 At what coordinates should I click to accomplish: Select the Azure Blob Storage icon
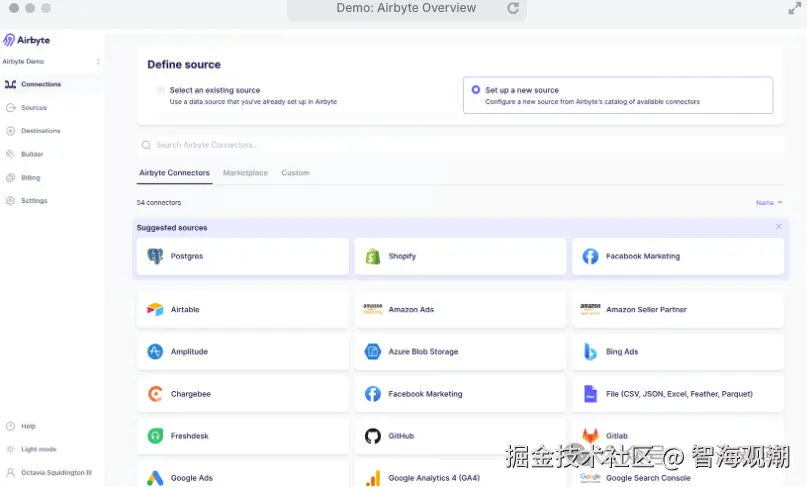coord(373,352)
